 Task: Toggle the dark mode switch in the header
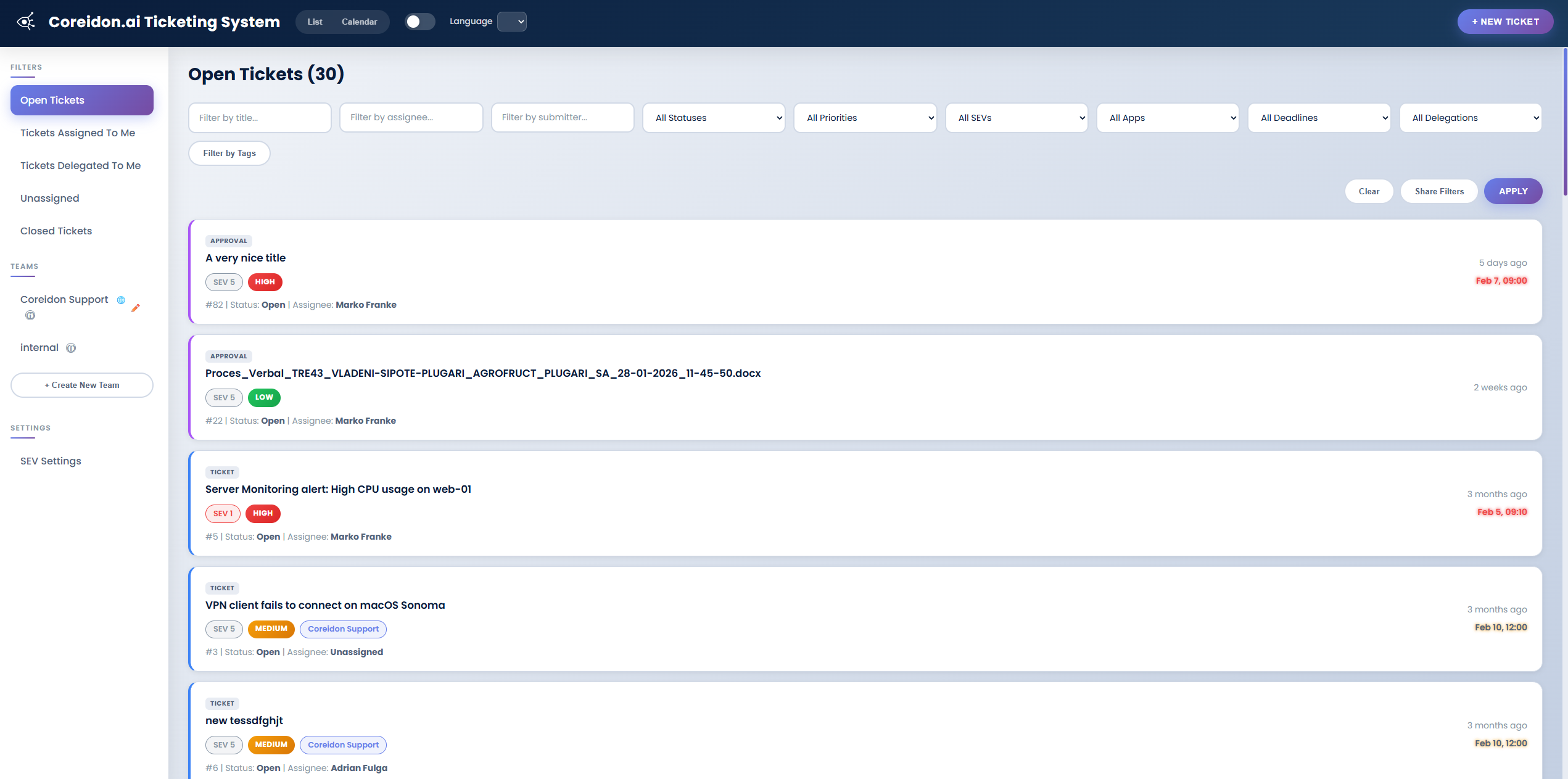(x=419, y=21)
